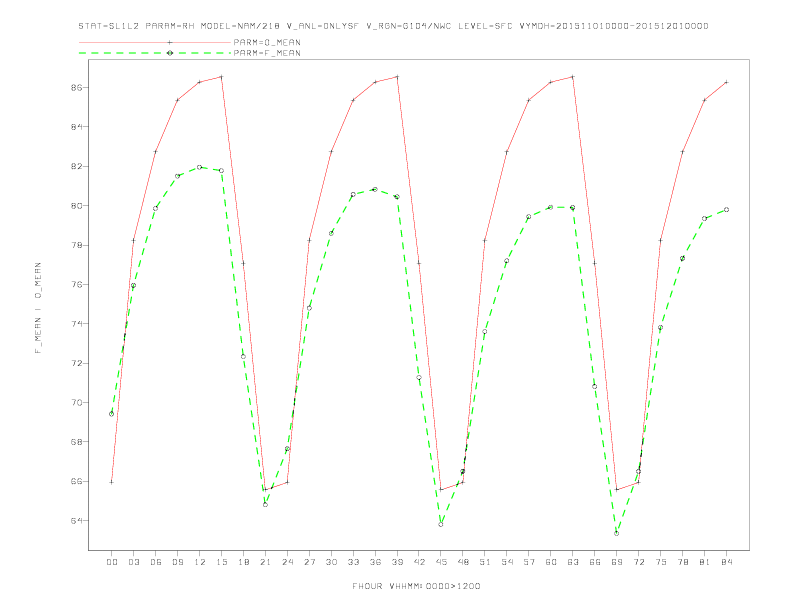
Task: Click x-axis tick label 81
Action: click(705, 562)
